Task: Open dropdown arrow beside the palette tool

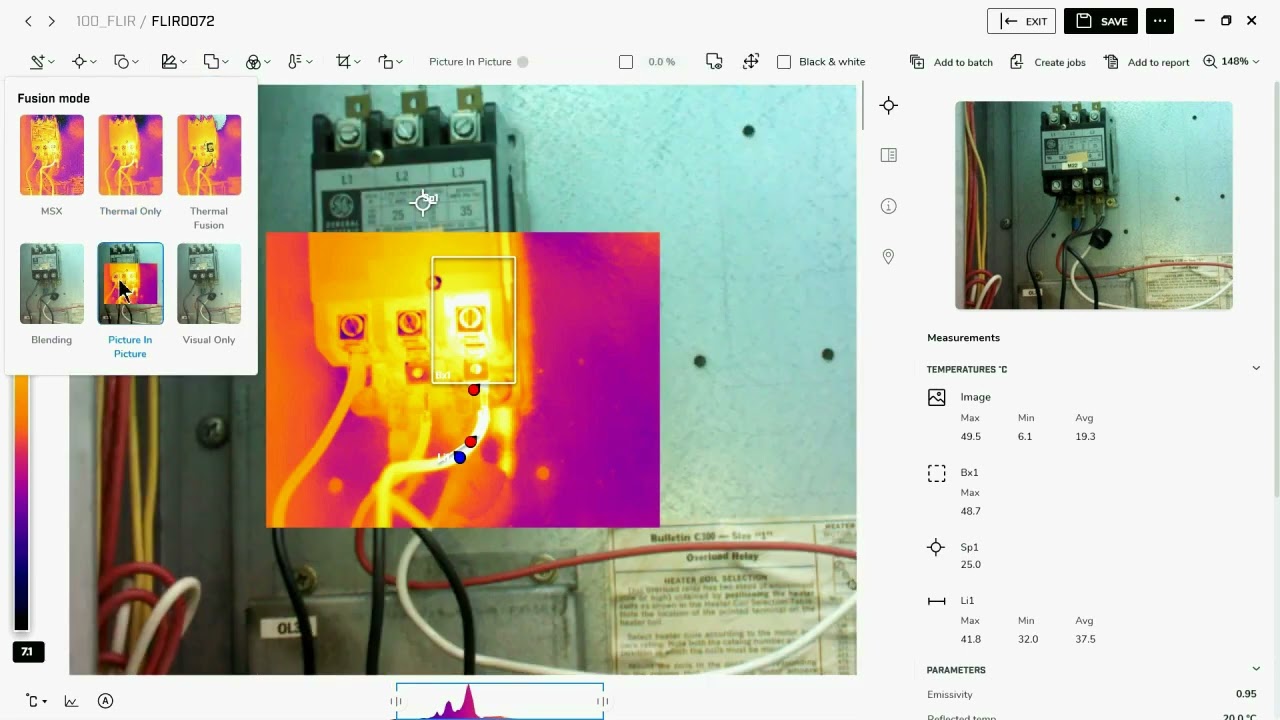Action: (267, 62)
